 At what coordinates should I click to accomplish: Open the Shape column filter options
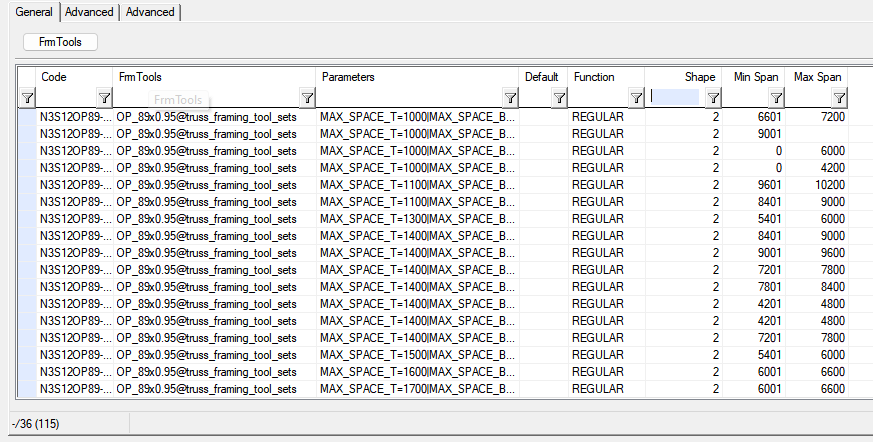tap(713, 98)
